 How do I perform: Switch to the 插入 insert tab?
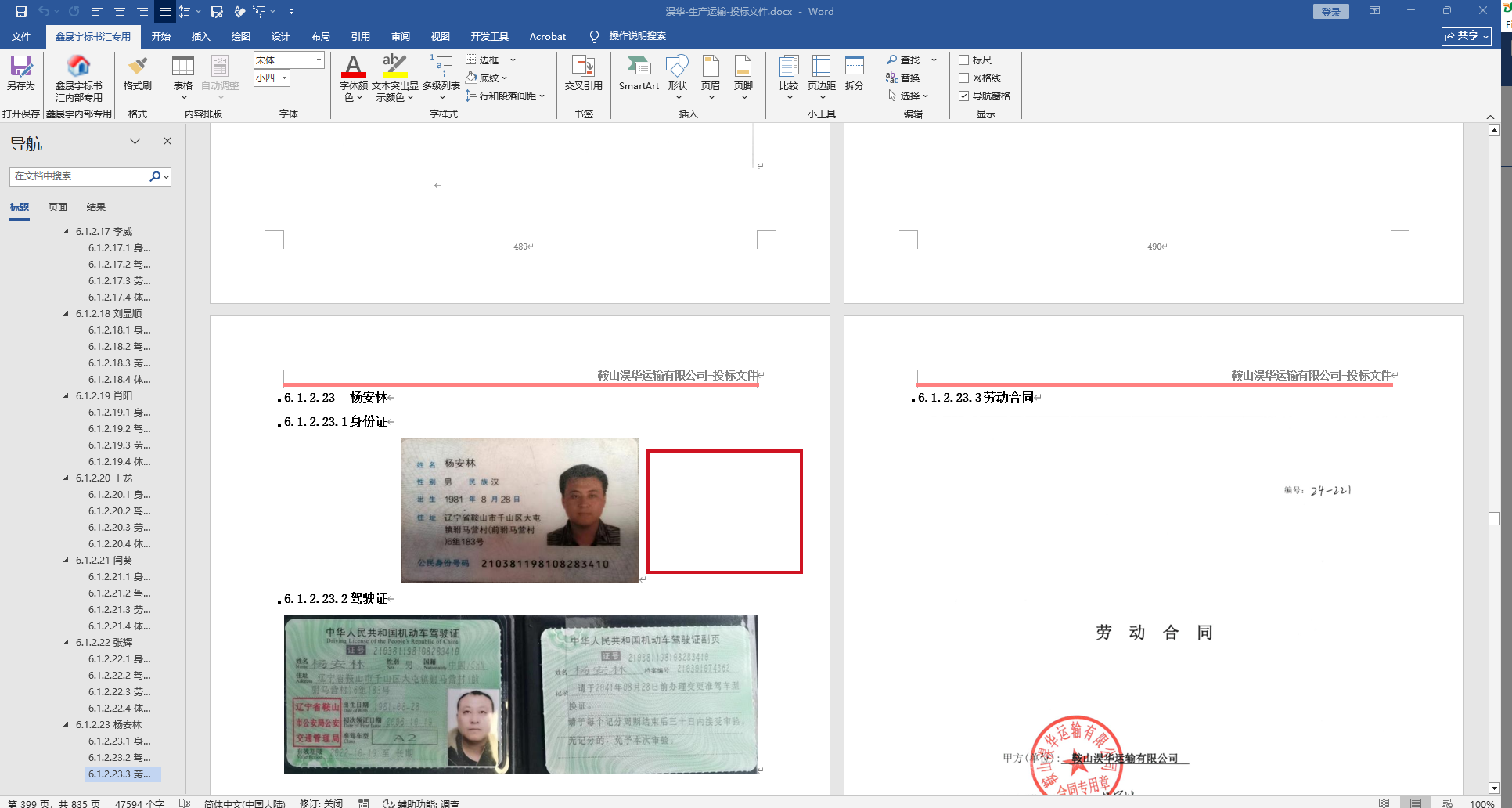201,36
